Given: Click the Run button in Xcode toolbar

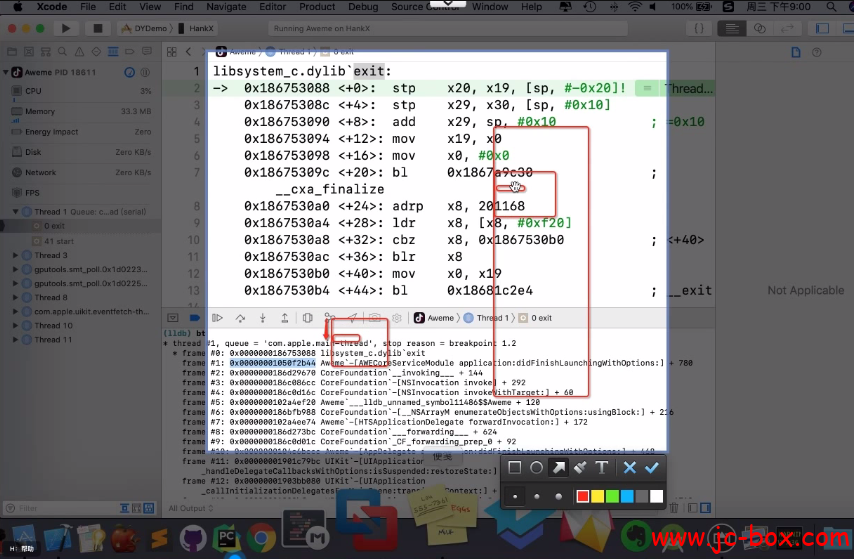Looking at the screenshot, I should (x=65, y=28).
